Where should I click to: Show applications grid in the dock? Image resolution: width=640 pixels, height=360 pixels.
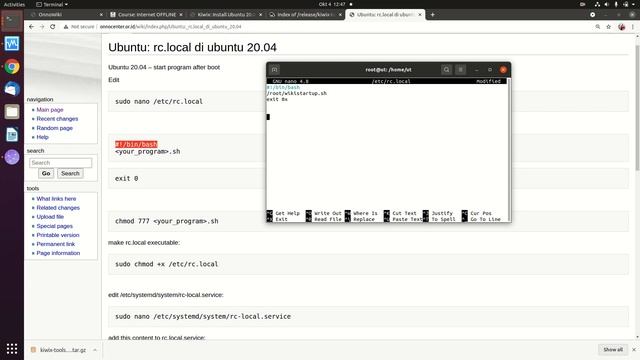pos(12,349)
